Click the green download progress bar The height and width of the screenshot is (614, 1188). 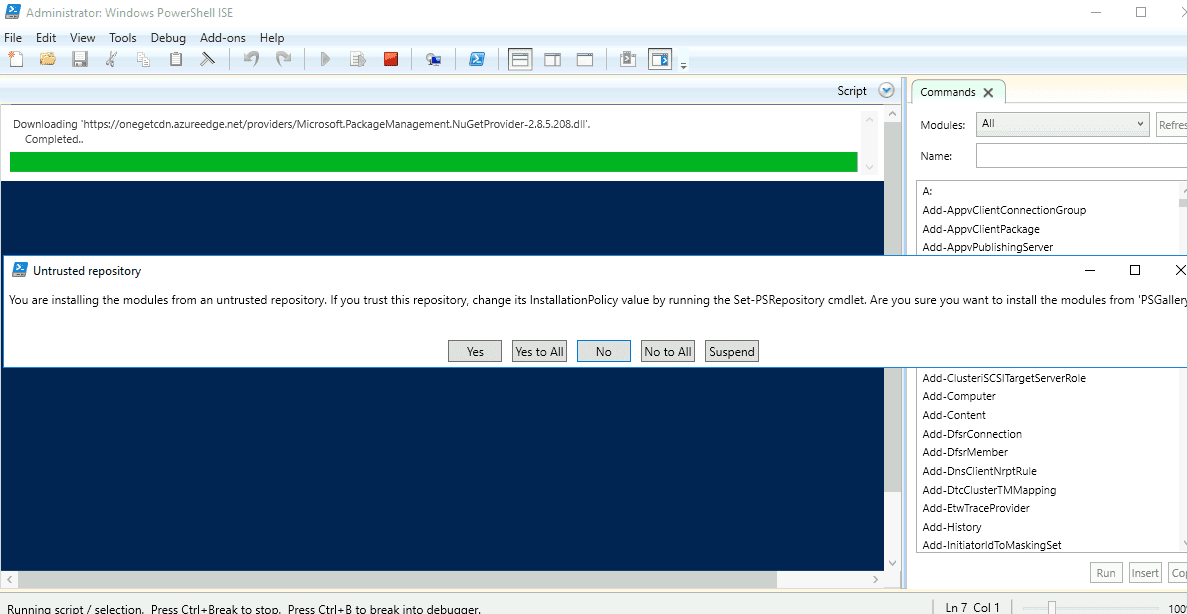click(x=433, y=161)
